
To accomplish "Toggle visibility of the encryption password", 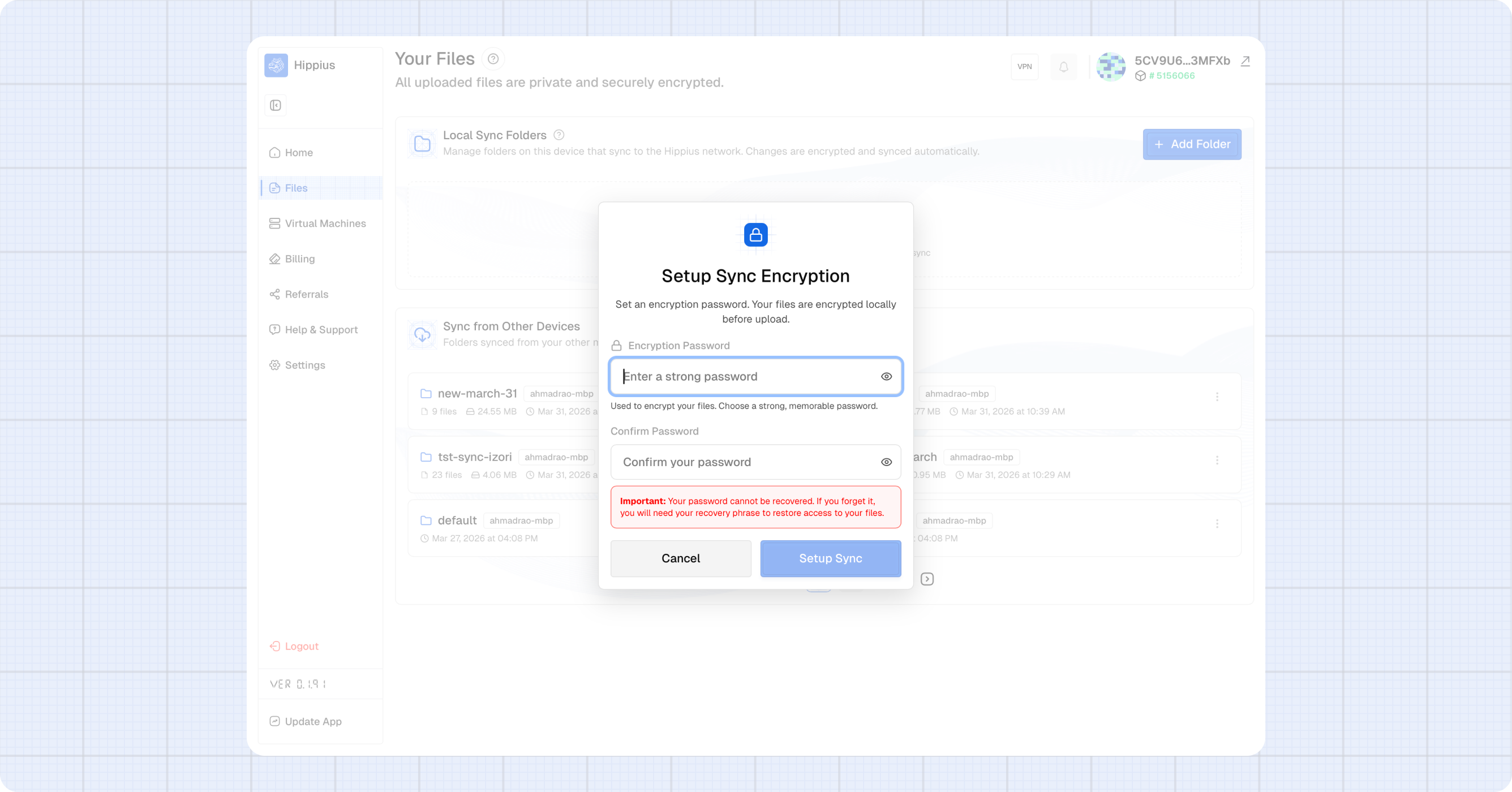I will [x=886, y=376].
